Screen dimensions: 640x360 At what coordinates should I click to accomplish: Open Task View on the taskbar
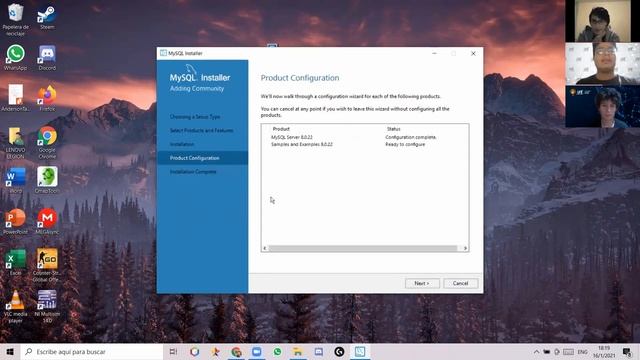pos(173,351)
